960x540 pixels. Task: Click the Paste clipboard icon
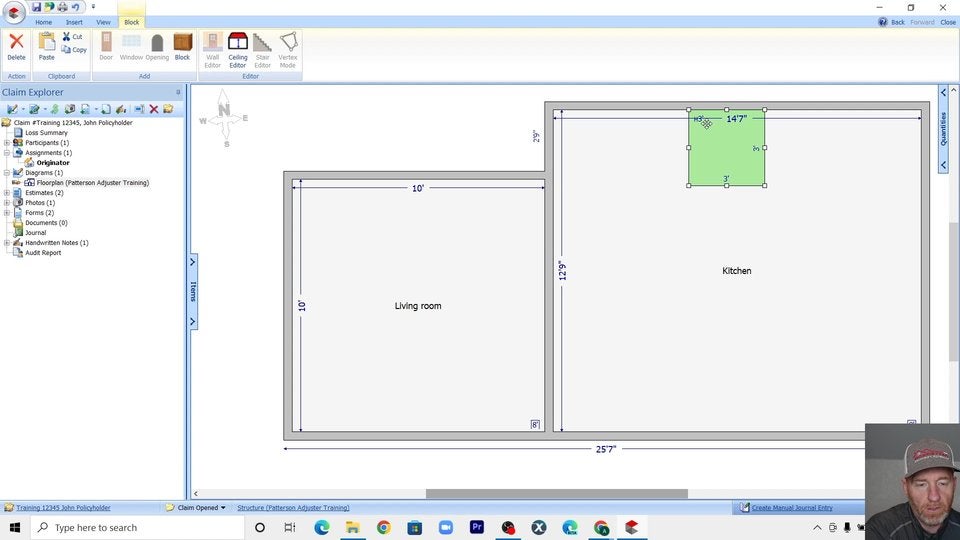coord(47,46)
